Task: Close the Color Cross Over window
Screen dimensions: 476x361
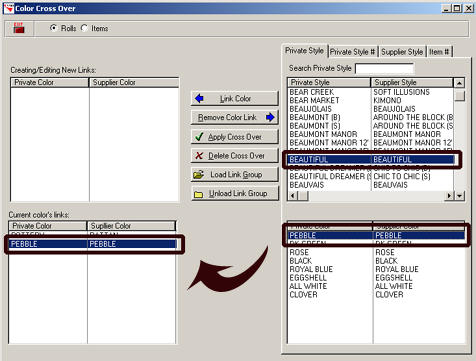Action: tap(469, 8)
